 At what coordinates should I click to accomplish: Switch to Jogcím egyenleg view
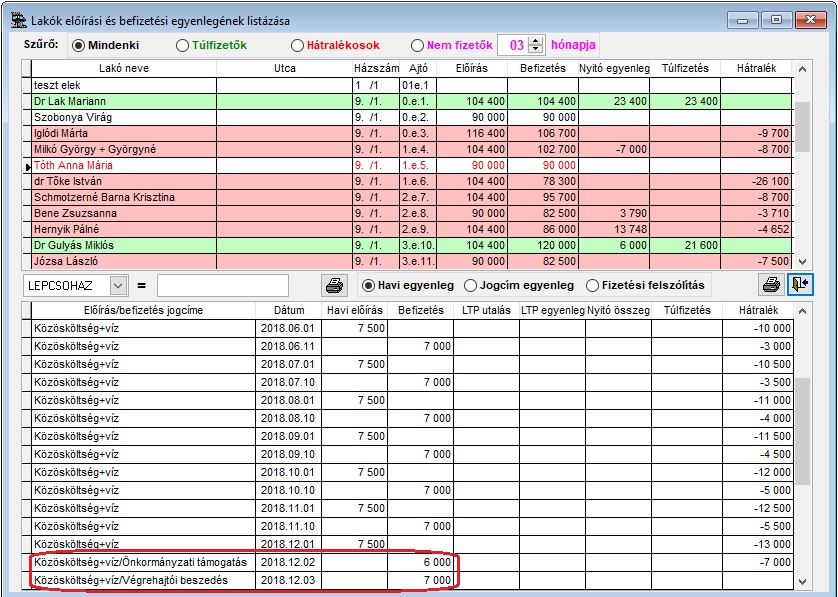[x=471, y=285]
